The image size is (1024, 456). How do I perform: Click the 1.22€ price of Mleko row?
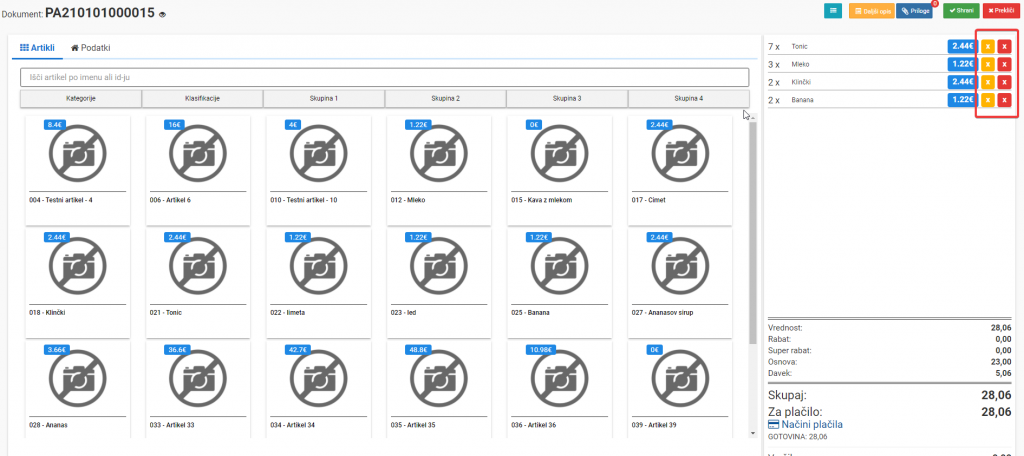[x=963, y=64]
